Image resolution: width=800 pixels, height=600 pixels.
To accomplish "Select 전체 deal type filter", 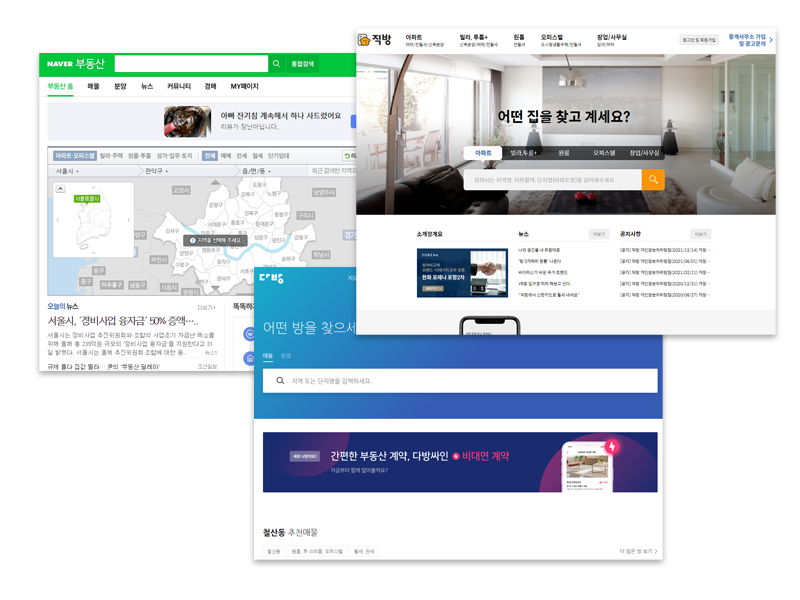I will pos(210,156).
